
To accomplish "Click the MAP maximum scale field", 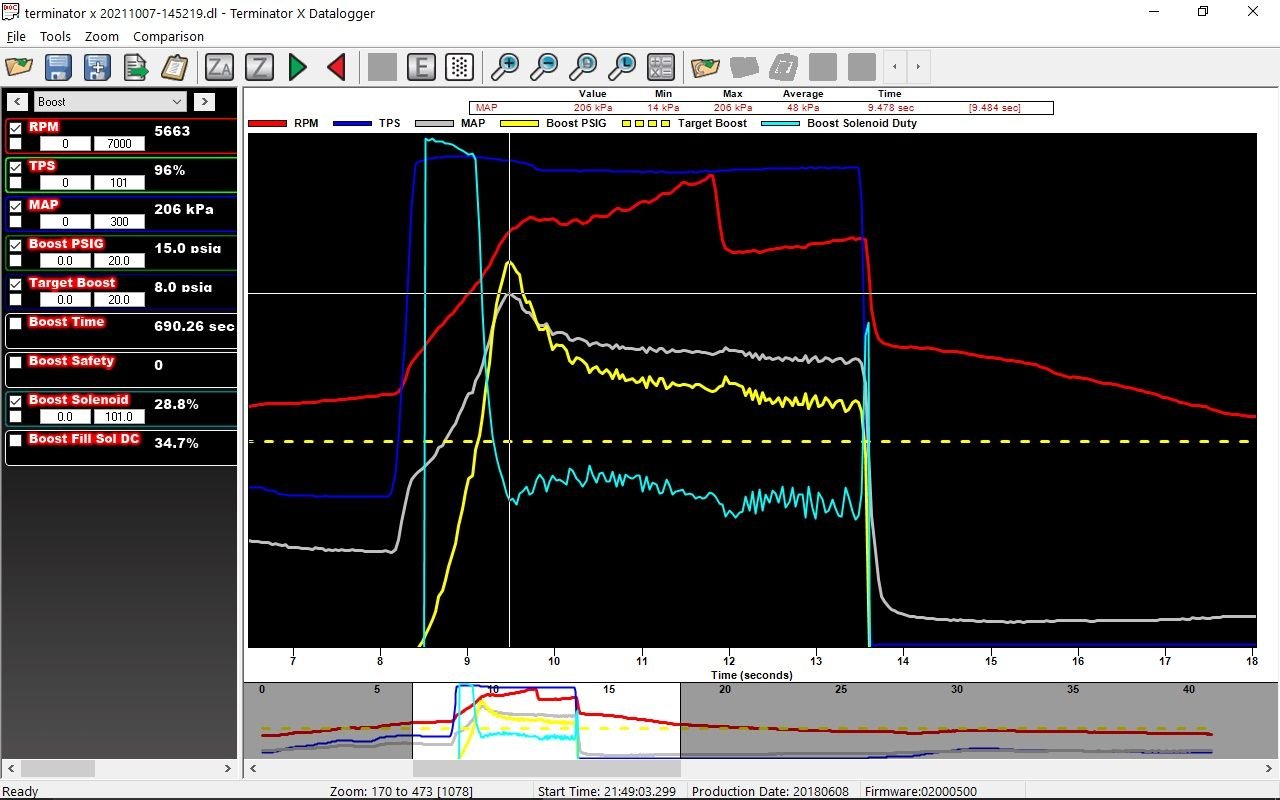I will [x=119, y=222].
